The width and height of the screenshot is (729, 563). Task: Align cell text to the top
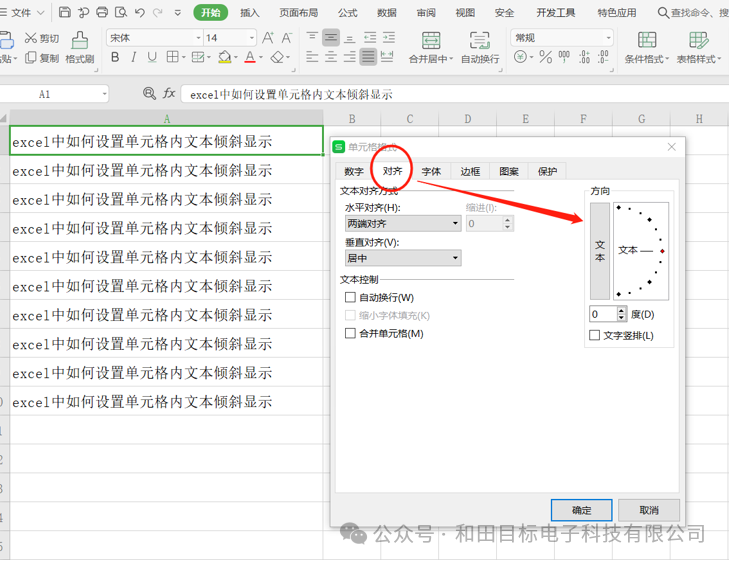pyautogui.click(x=312, y=37)
